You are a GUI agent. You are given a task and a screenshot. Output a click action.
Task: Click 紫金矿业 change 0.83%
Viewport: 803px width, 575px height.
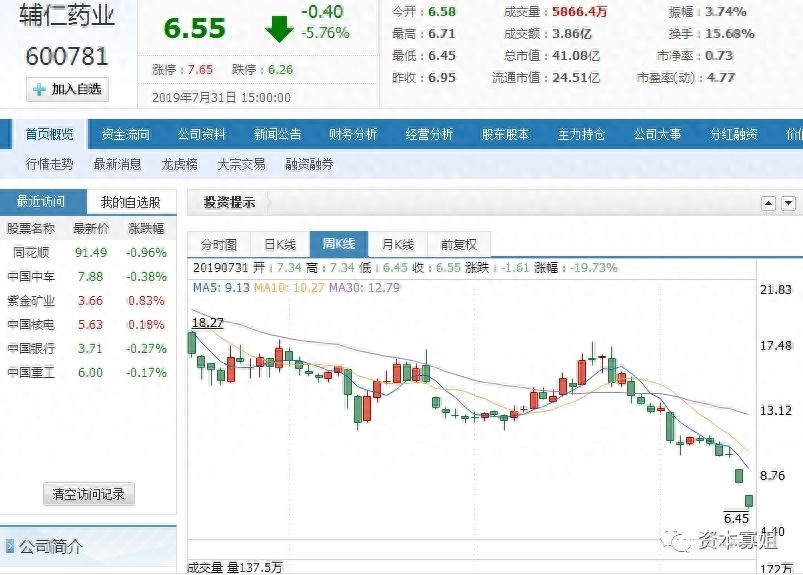[146, 301]
